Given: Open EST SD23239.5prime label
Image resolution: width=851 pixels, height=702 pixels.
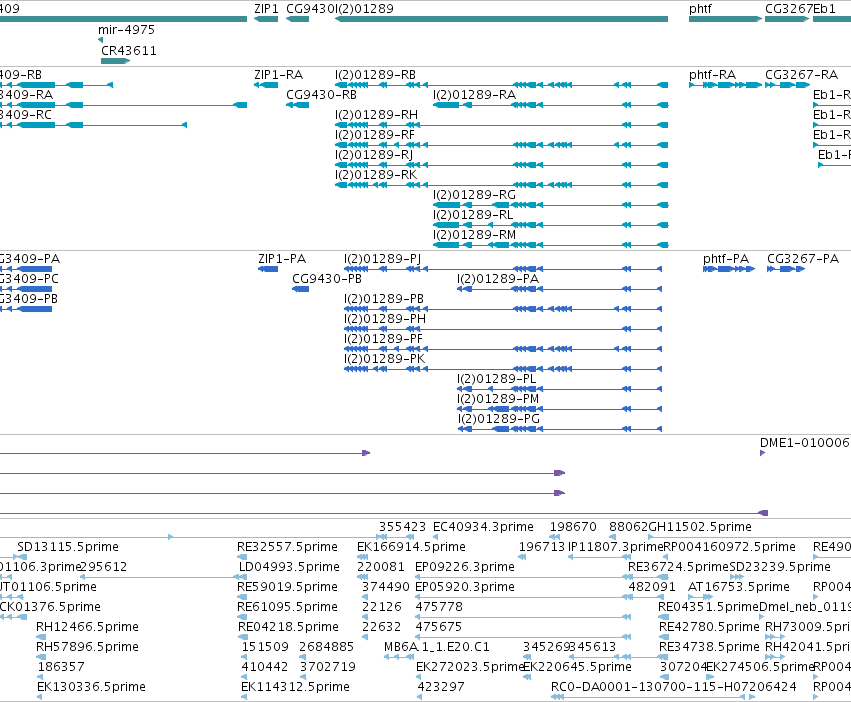Looking at the screenshot, I should point(780,567).
